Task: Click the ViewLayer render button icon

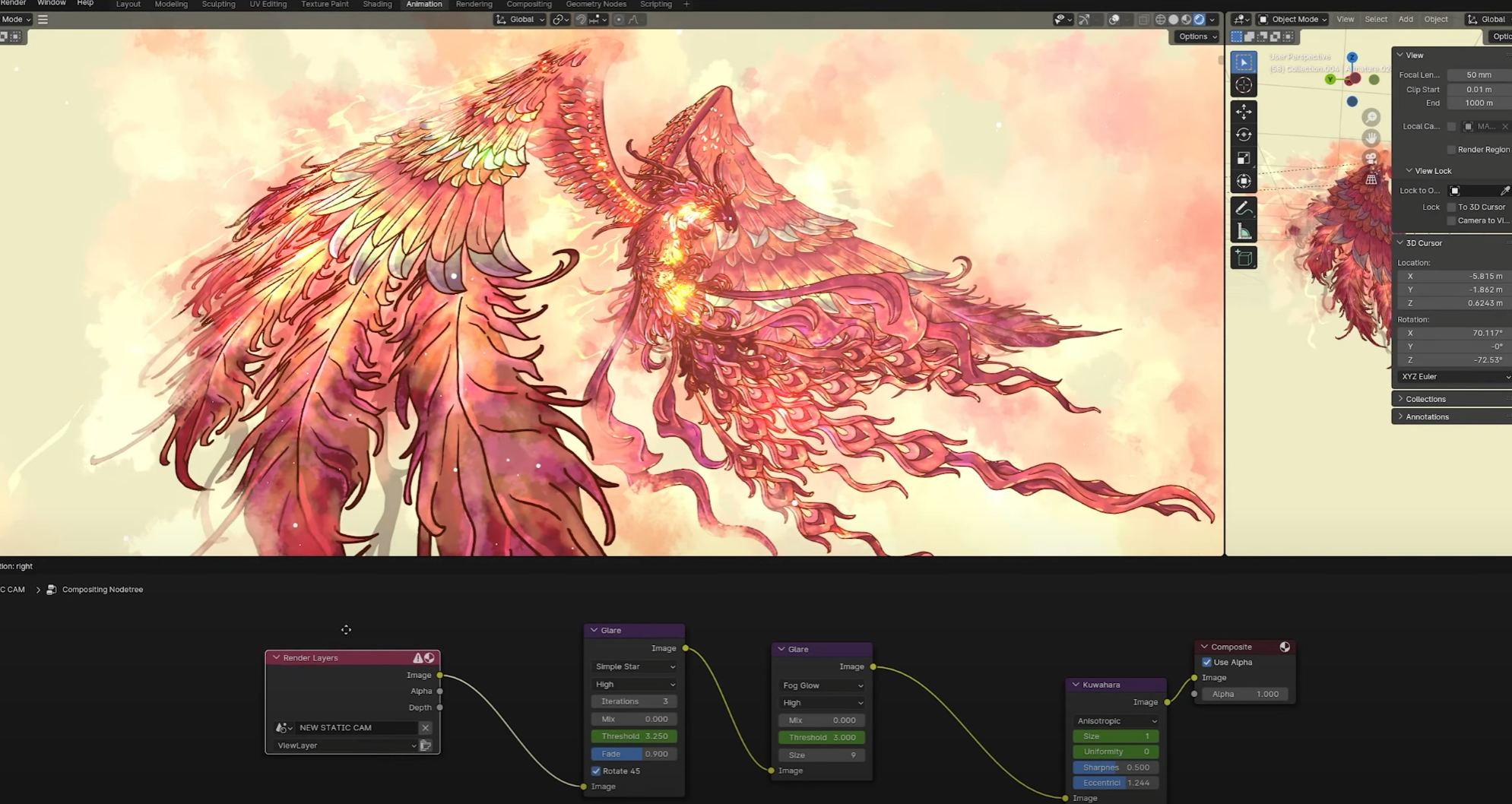Action: pos(426,746)
